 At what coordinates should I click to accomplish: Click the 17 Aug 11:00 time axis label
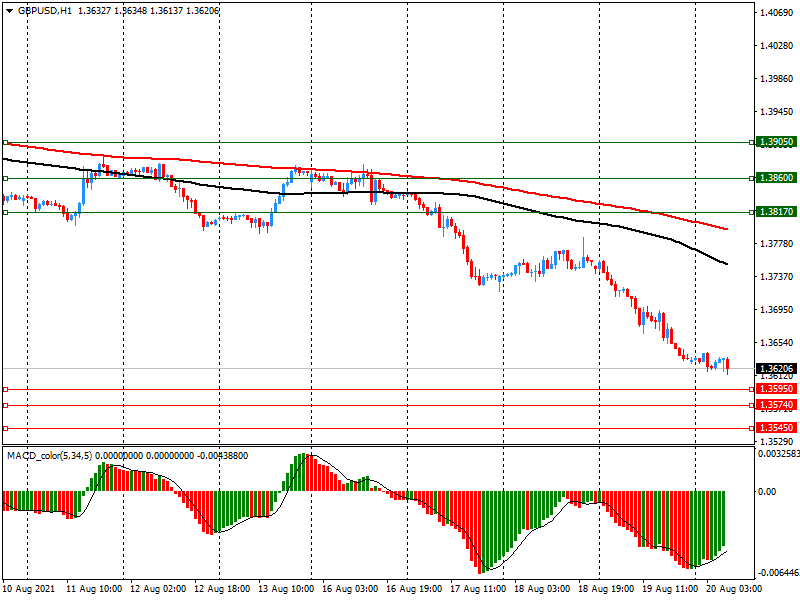478,589
